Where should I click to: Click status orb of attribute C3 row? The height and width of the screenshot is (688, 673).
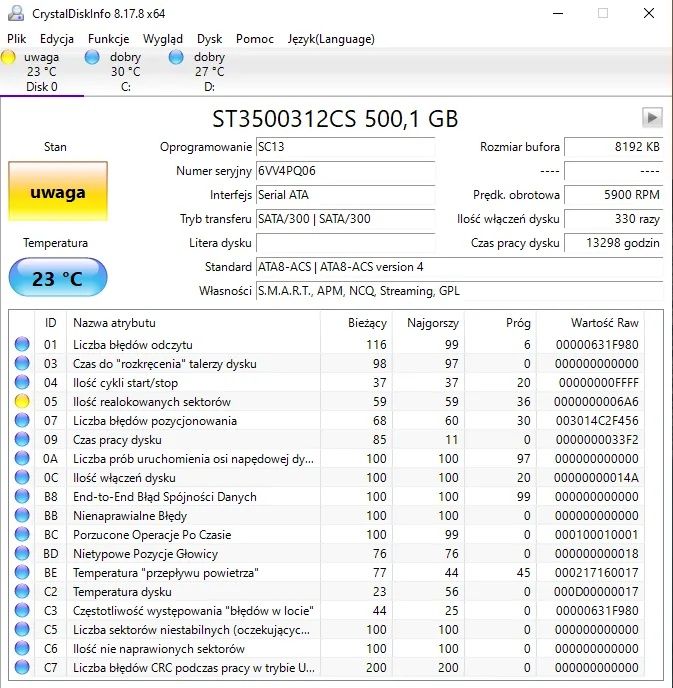[22, 610]
